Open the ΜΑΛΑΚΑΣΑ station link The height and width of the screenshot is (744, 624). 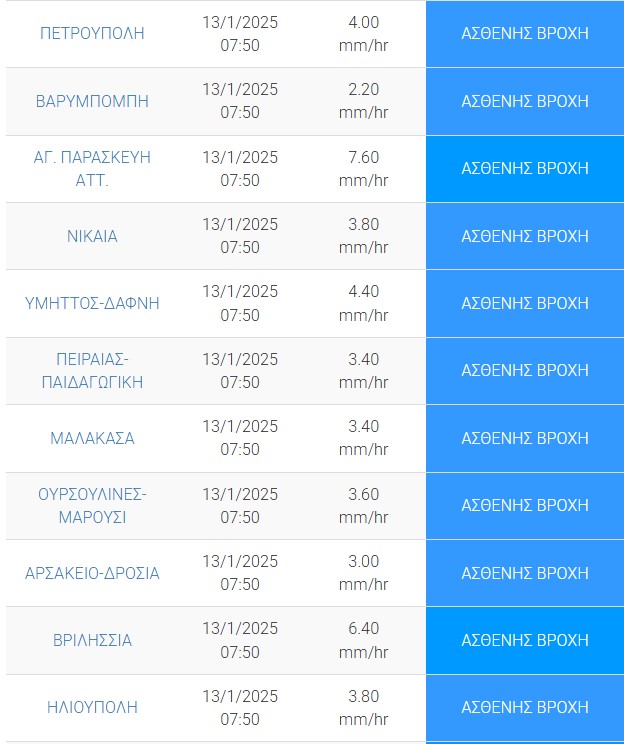92,438
